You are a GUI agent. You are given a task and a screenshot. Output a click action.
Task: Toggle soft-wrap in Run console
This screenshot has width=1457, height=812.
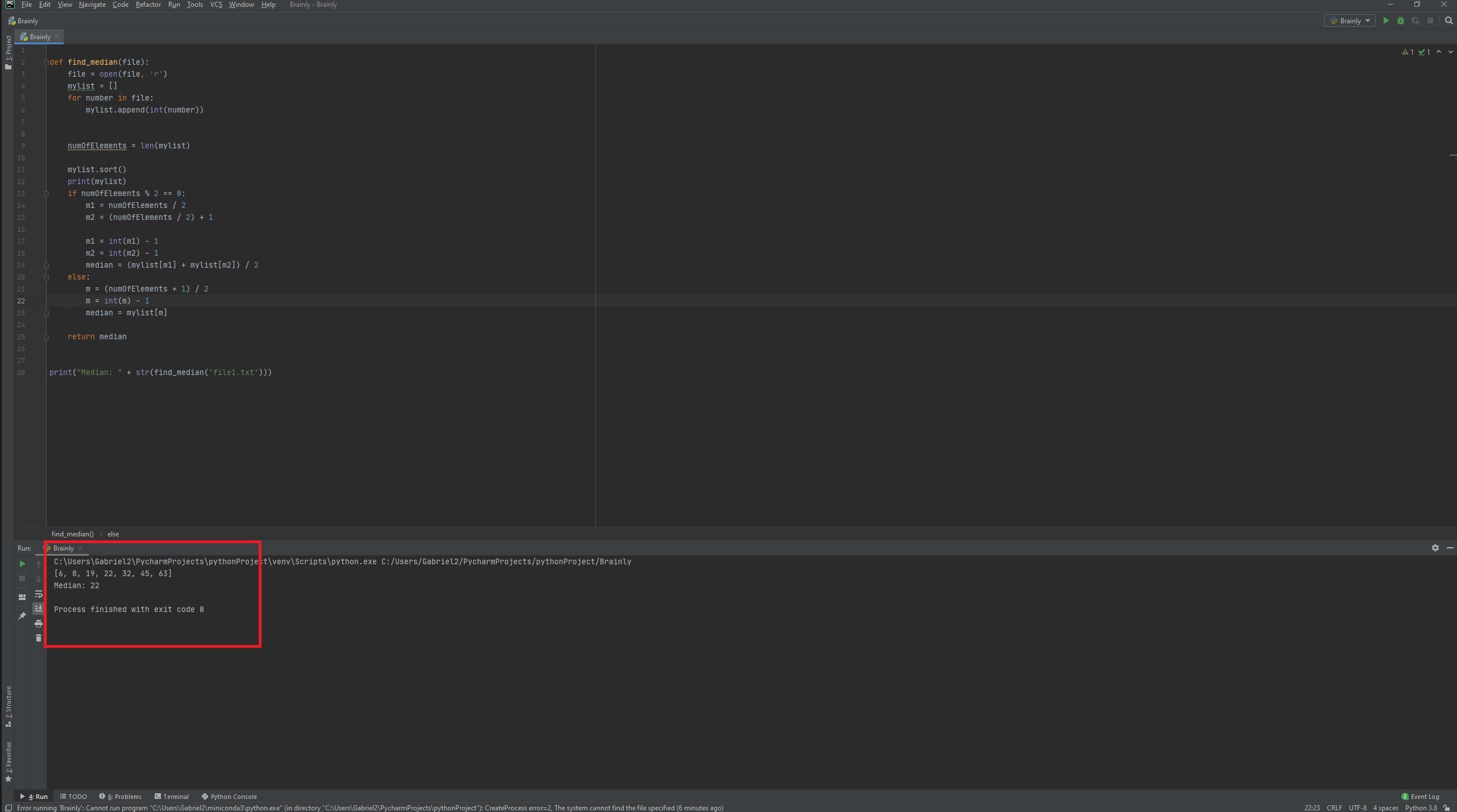tap(39, 594)
